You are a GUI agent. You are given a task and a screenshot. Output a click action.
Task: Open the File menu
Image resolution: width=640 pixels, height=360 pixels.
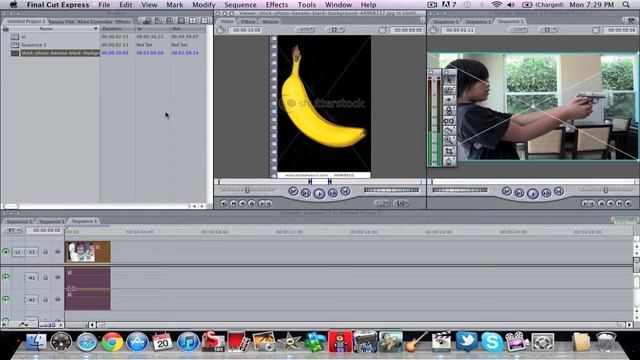click(x=104, y=5)
